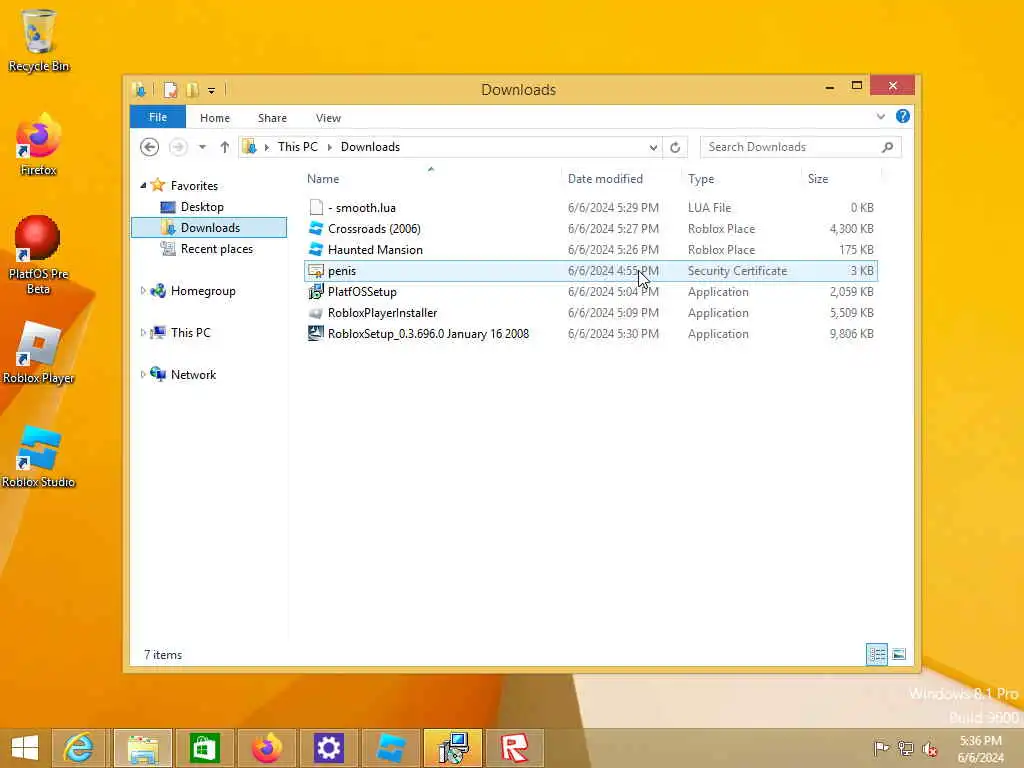
Task: Open Internet Explorer from the taskbar
Action: [x=78, y=748]
